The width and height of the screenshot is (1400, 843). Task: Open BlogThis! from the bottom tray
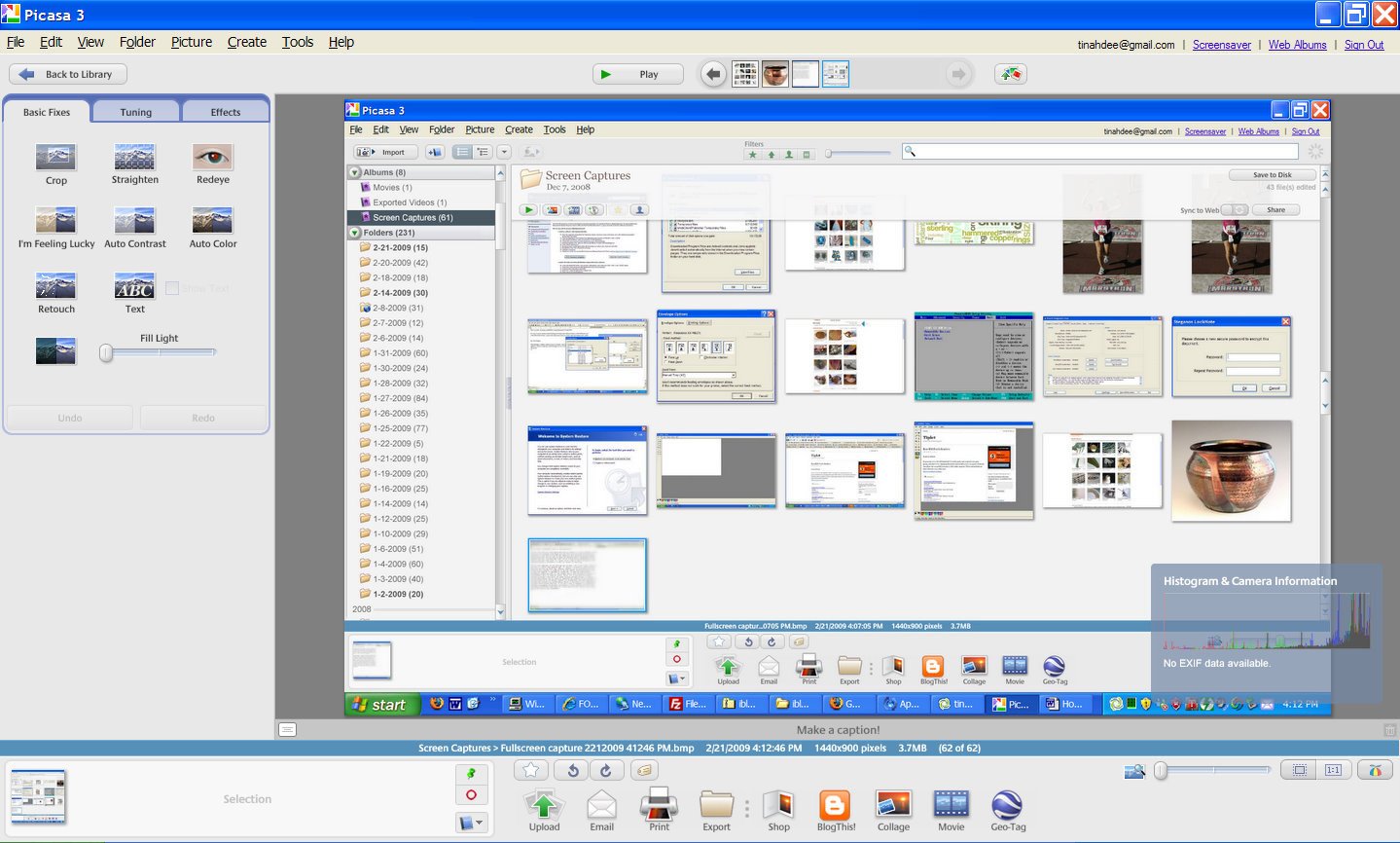(x=835, y=811)
